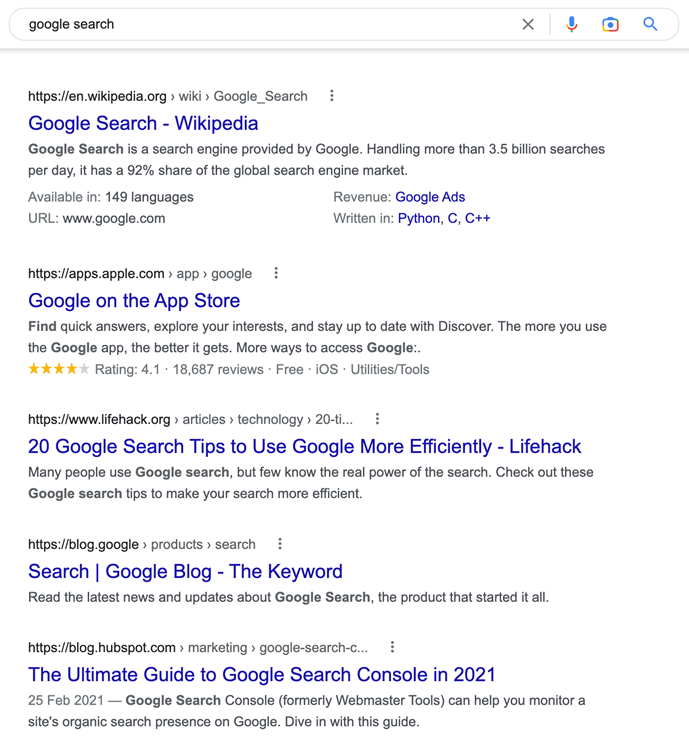Click the C++ language link
The height and width of the screenshot is (750, 689).
pyautogui.click(x=478, y=218)
